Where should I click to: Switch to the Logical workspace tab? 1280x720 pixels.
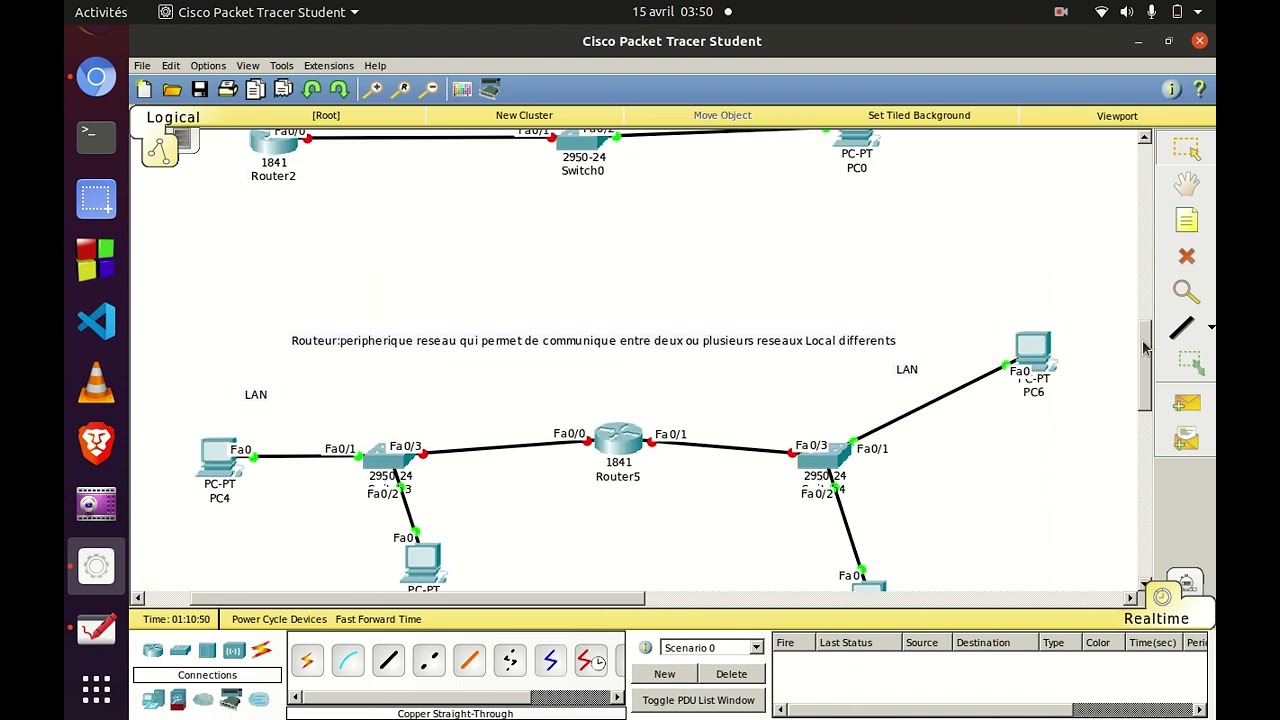tap(173, 117)
